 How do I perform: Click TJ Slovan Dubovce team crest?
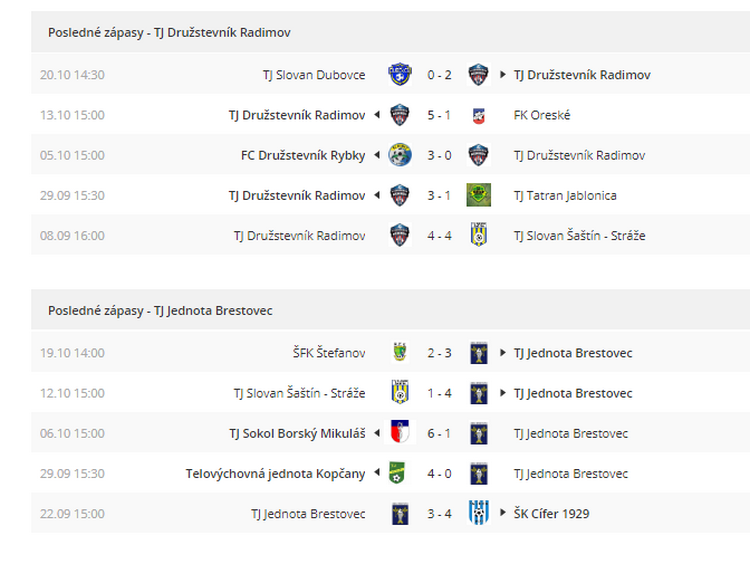400,75
